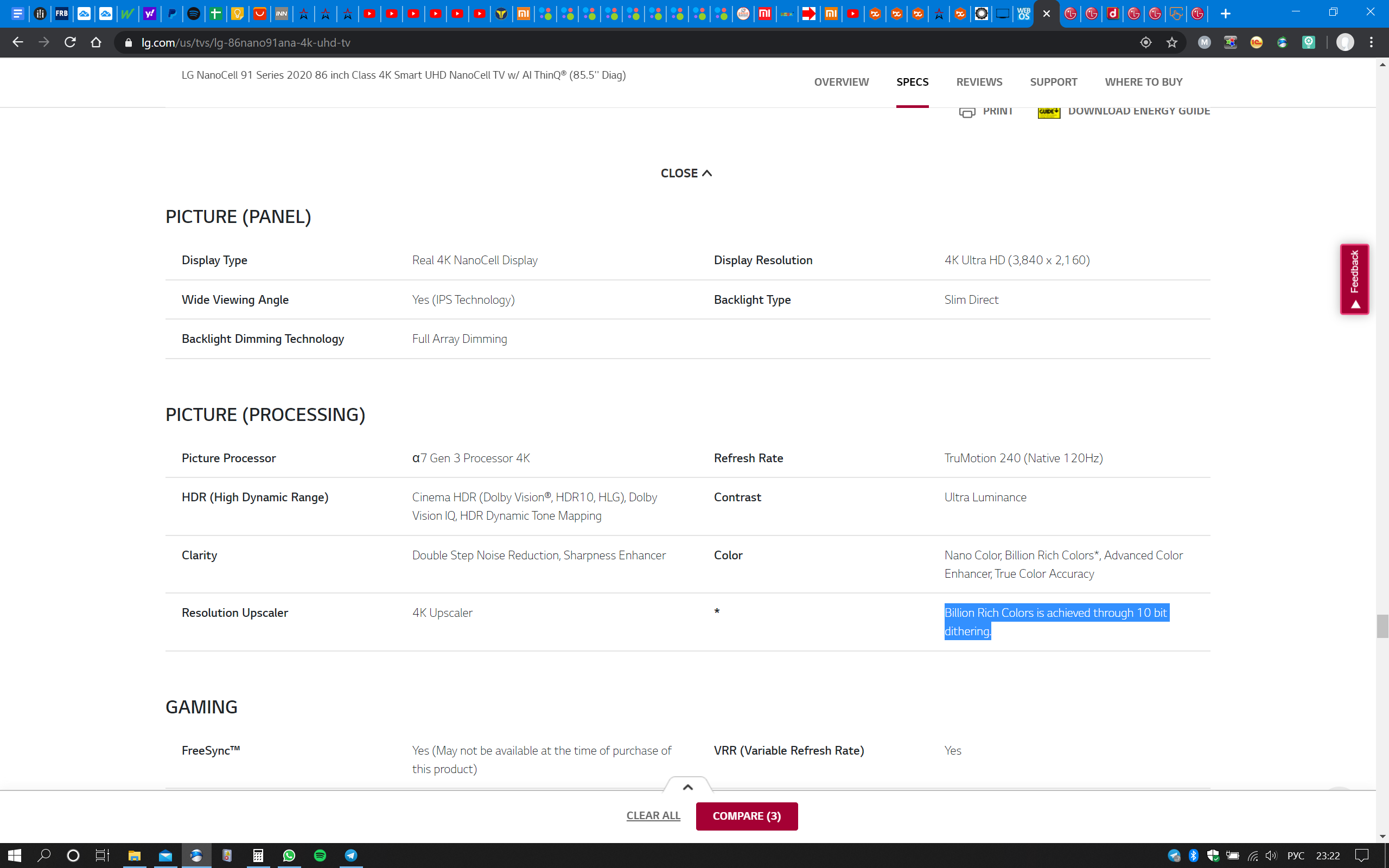Image resolution: width=1389 pixels, height=868 pixels.
Task: Open the new tab plus button
Action: [1226, 14]
